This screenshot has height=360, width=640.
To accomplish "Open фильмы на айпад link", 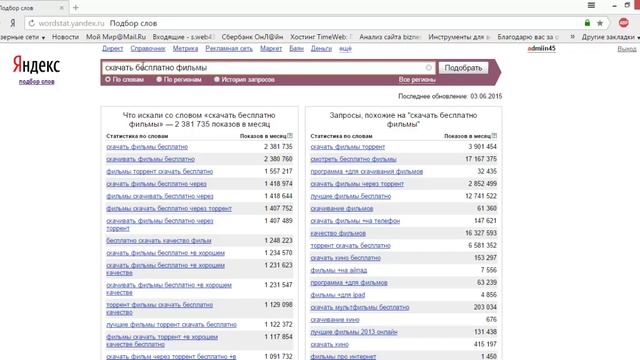I will [339, 270].
